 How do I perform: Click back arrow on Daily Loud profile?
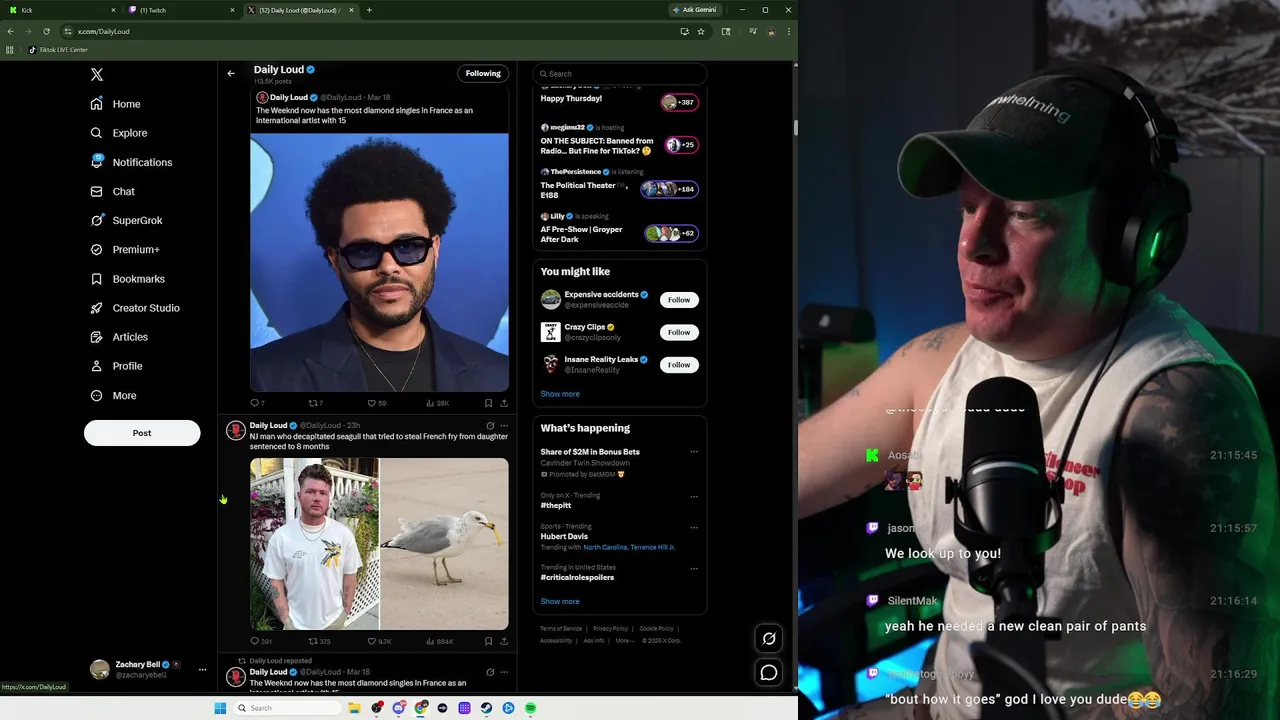(231, 73)
